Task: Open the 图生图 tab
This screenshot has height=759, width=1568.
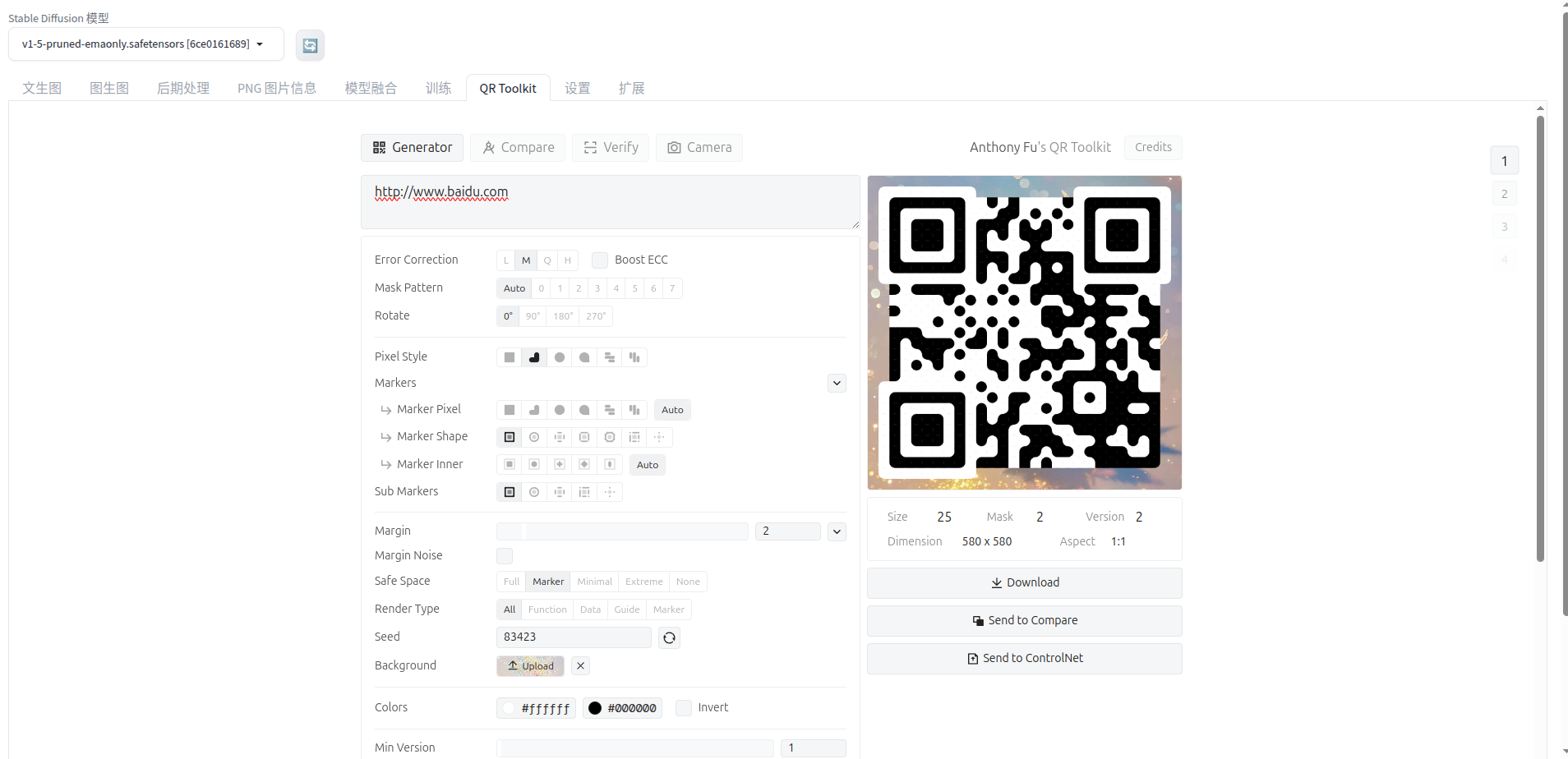Action: pos(109,88)
